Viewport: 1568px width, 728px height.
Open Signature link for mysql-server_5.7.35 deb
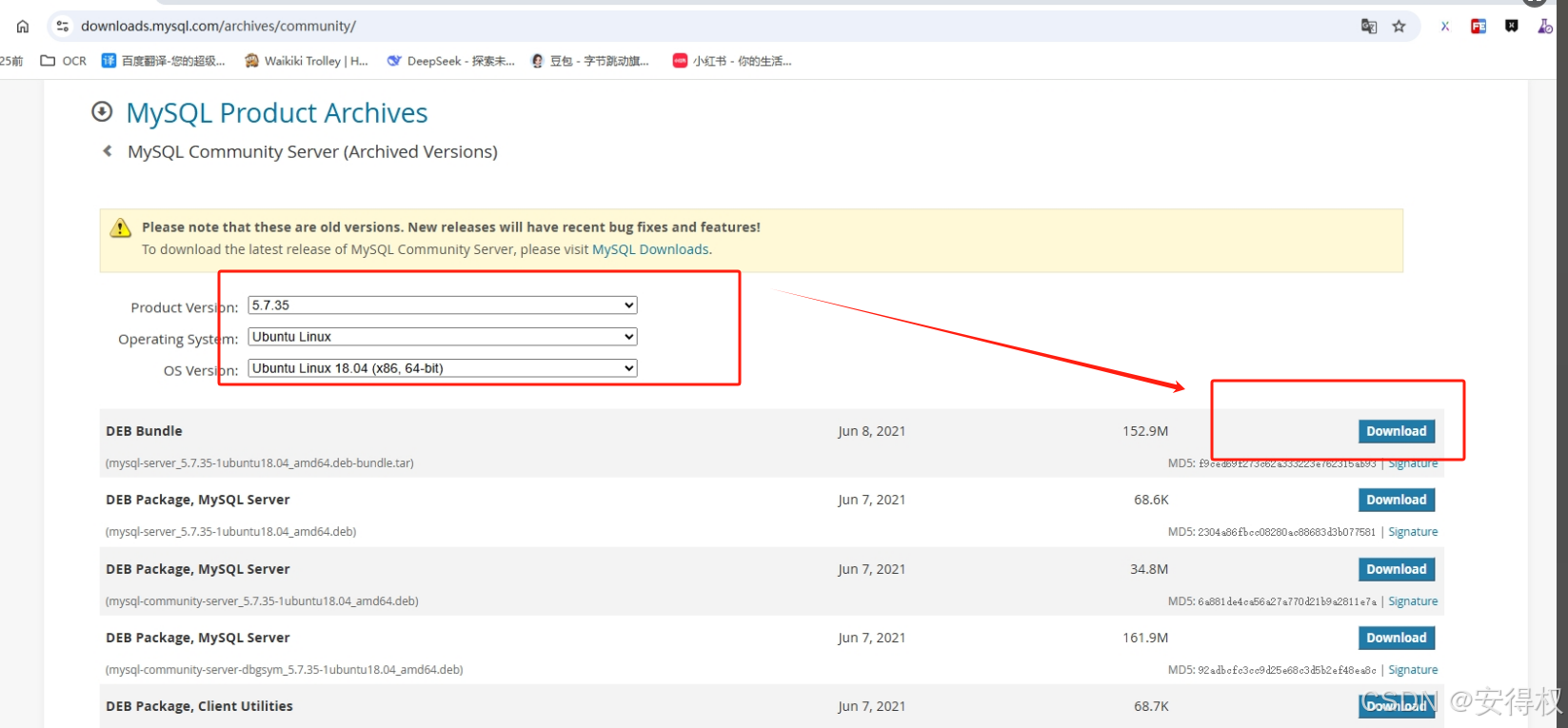coord(1413,532)
